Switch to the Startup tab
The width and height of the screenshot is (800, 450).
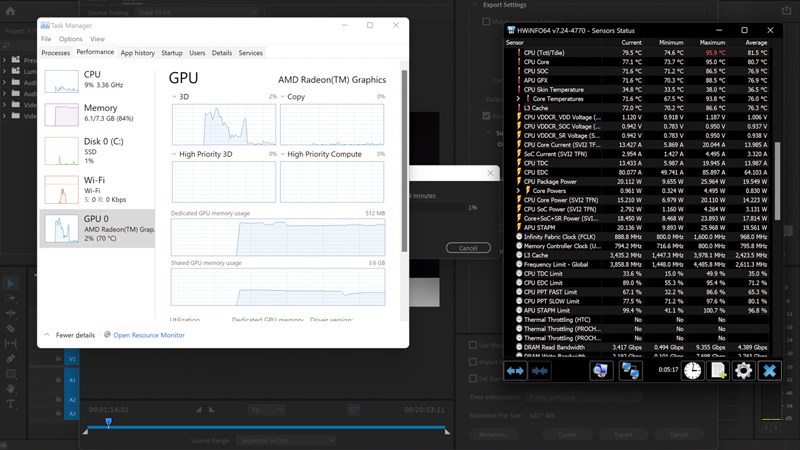click(172, 52)
